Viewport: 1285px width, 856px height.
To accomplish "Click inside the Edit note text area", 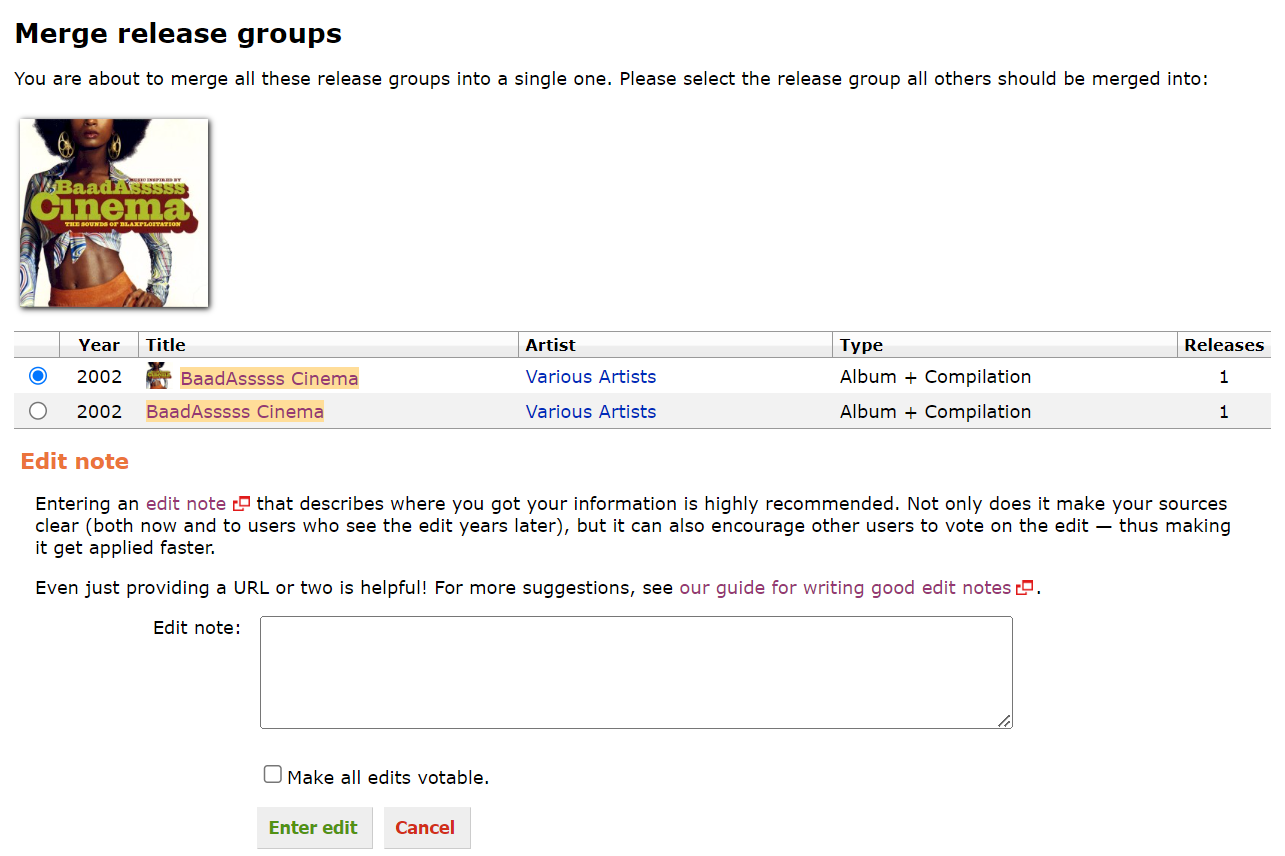I will [x=636, y=672].
